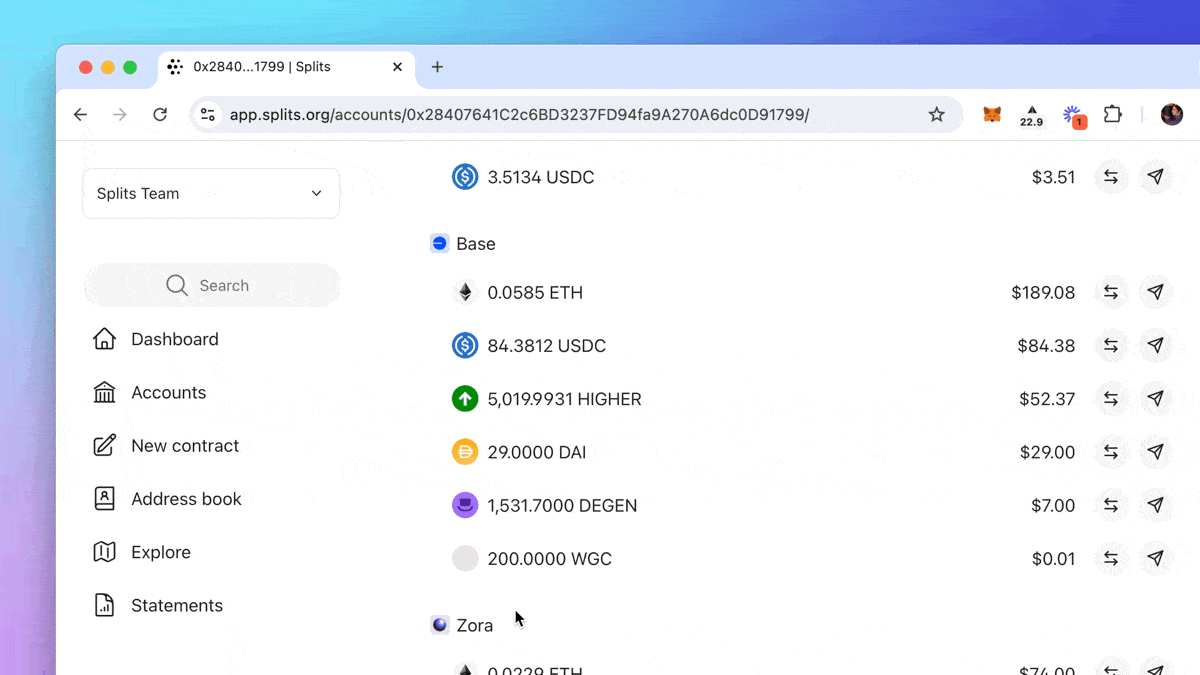Close the Splits browser tab
This screenshot has width=1200, height=675.
click(x=397, y=67)
